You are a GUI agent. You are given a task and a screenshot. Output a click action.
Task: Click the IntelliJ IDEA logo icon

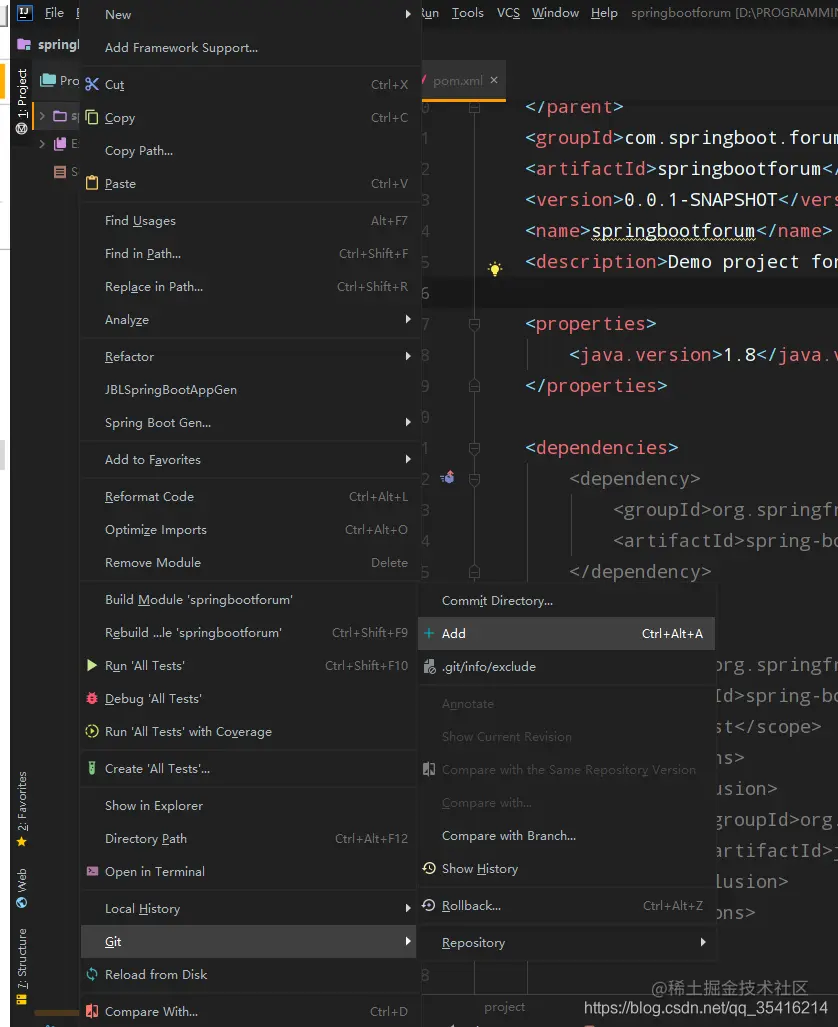(x=24, y=12)
